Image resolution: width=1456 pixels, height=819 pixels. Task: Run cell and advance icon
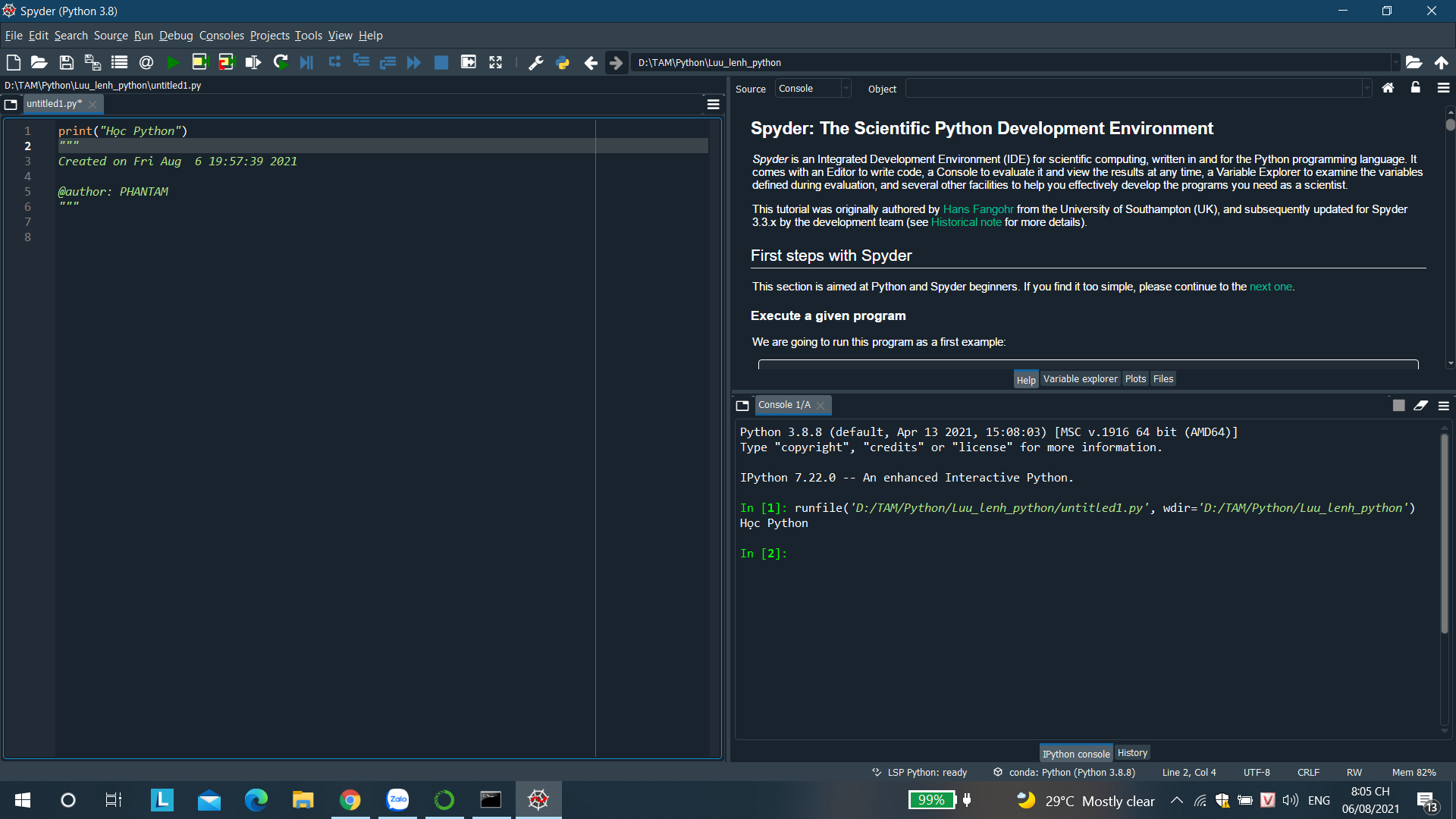pos(226,62)
